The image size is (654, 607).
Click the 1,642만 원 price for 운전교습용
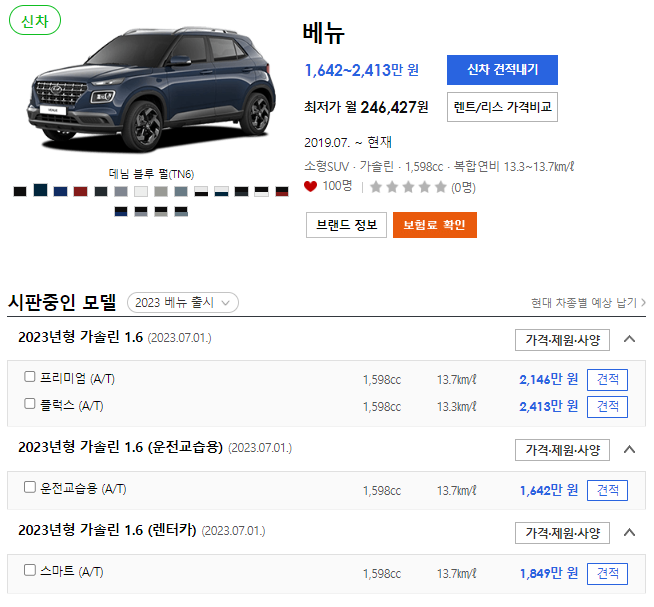tap(548, 490)
